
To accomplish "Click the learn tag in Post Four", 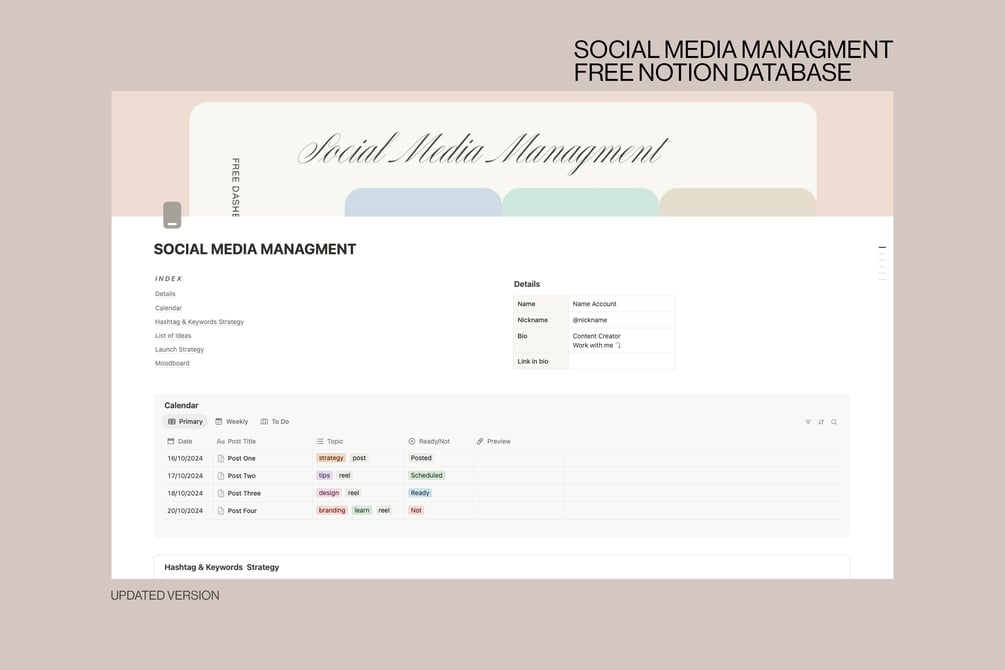I will coord(362,510).
